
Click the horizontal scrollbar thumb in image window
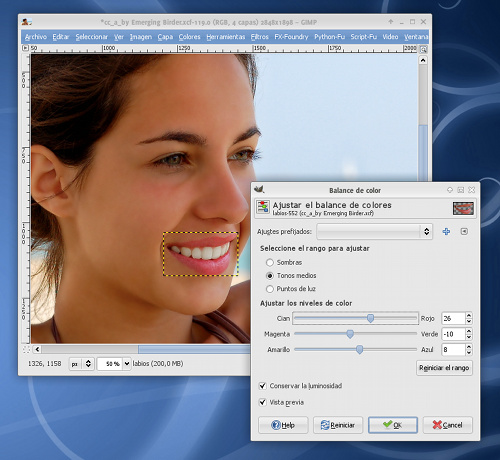pyautogui.click(x=194, y=349)
